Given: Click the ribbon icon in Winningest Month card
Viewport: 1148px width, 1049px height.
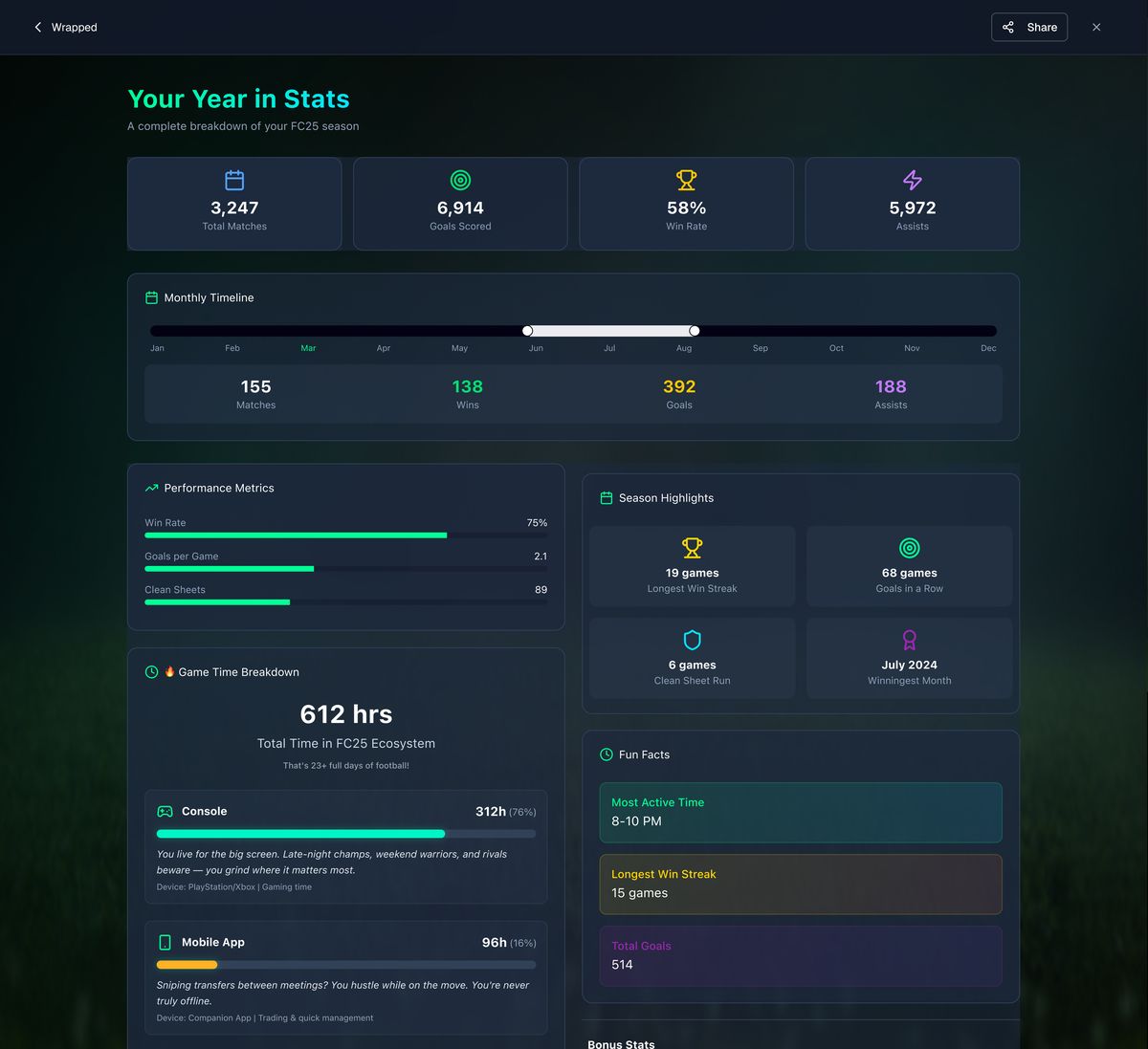Looking at the screenshot, I should coord(910,640).
